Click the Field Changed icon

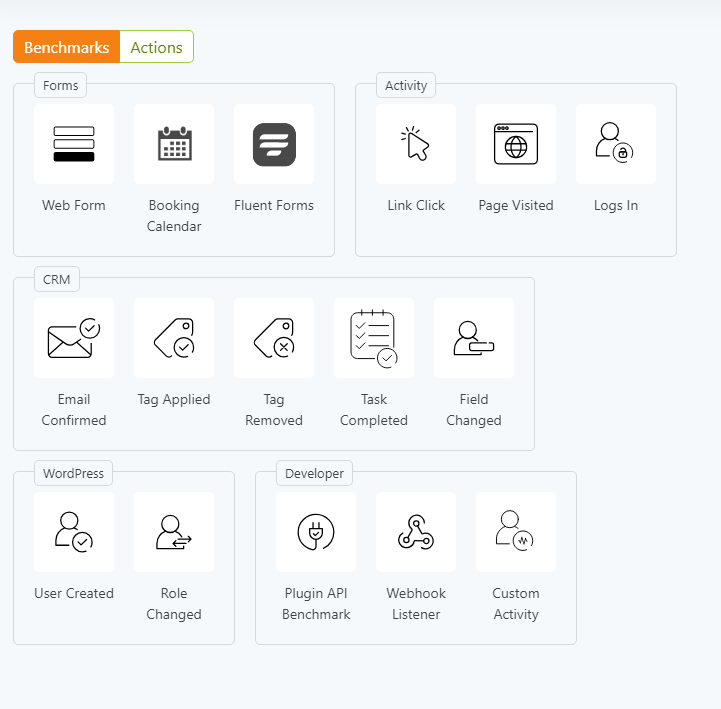point(474,338)
